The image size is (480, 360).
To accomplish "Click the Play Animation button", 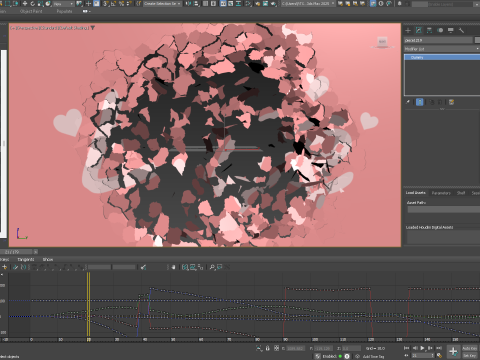I will (423, 348).
